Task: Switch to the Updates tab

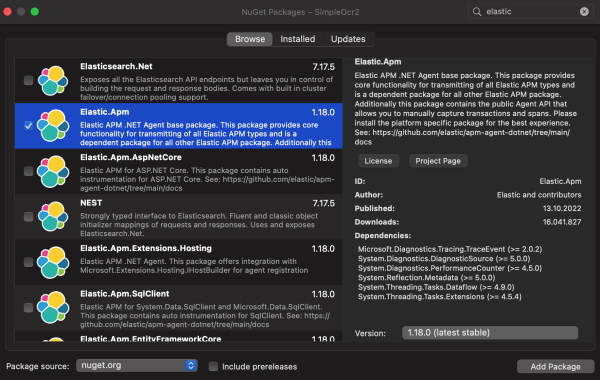Action: [348, 39]
